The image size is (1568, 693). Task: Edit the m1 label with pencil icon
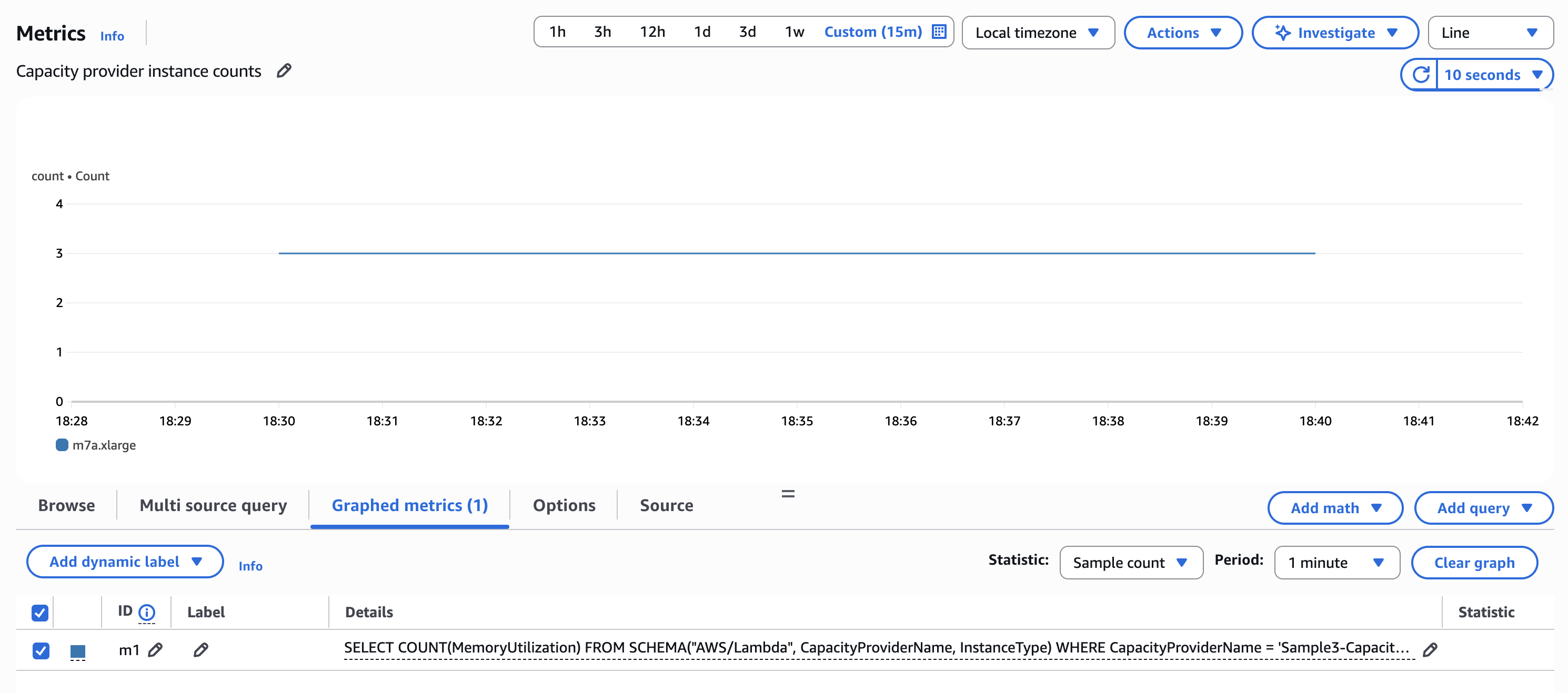tap(201, 650)
